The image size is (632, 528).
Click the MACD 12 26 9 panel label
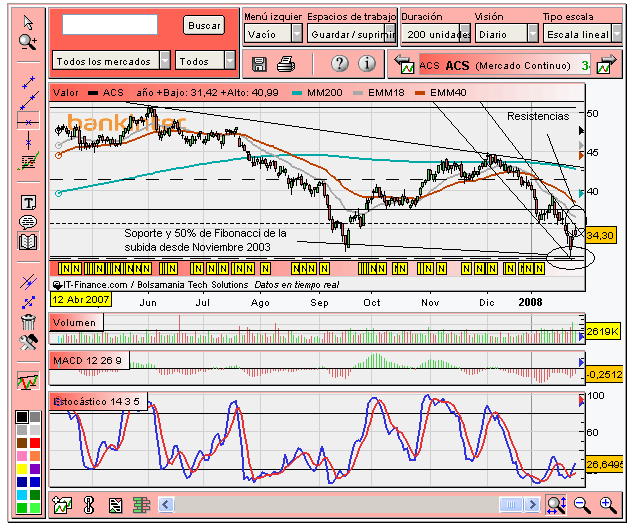(x=89, y=361)
